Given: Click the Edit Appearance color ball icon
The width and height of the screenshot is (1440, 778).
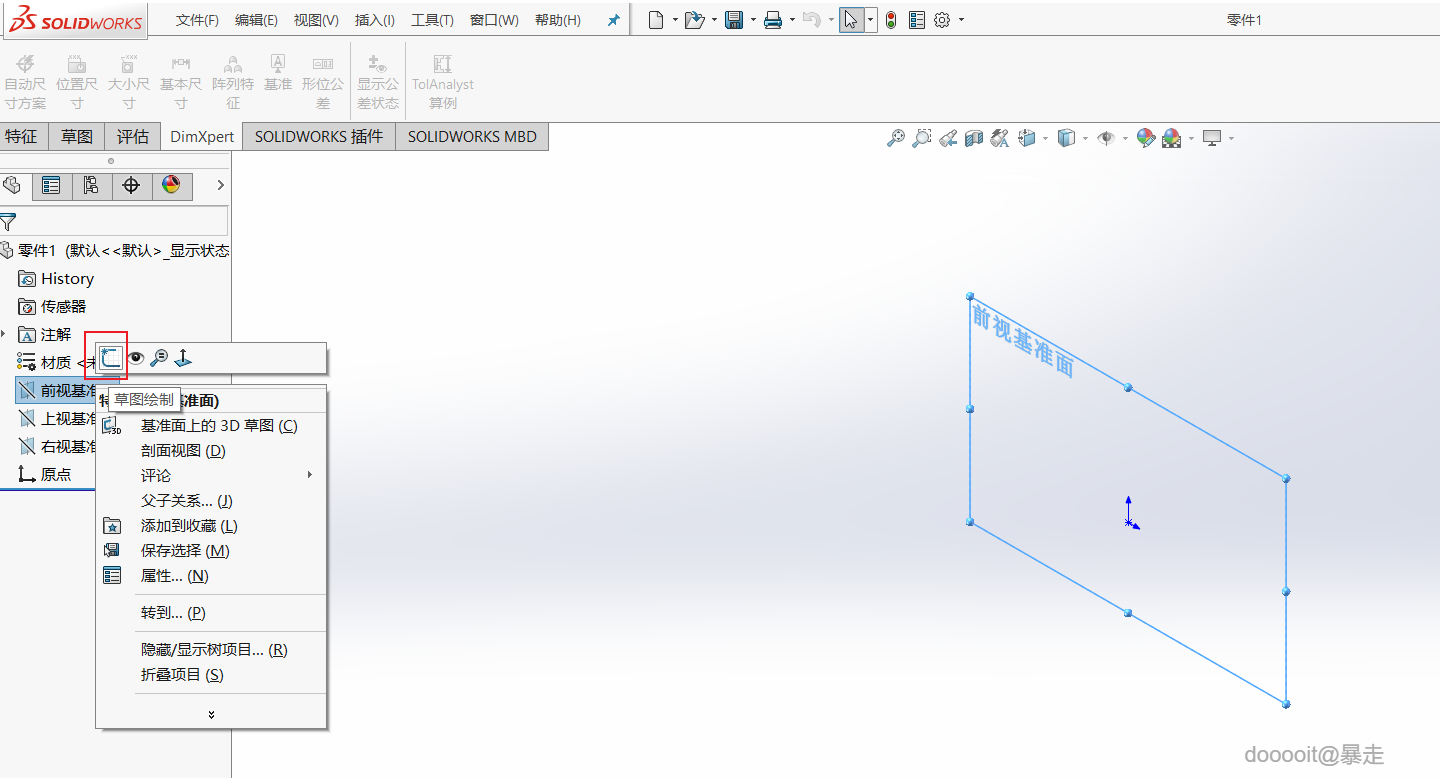Looking at the screenshot, I should (1146, 138).
